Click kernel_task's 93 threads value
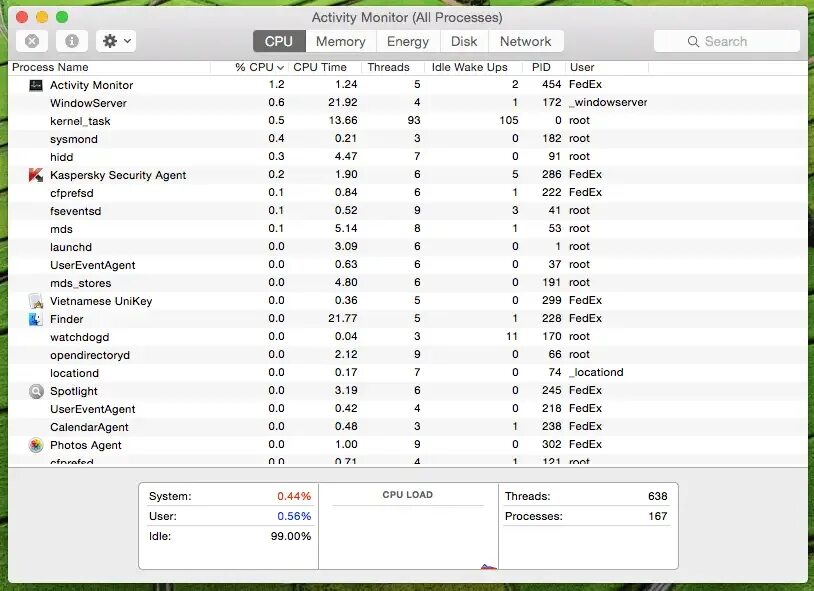814x591 pixels. click(414, 120)
